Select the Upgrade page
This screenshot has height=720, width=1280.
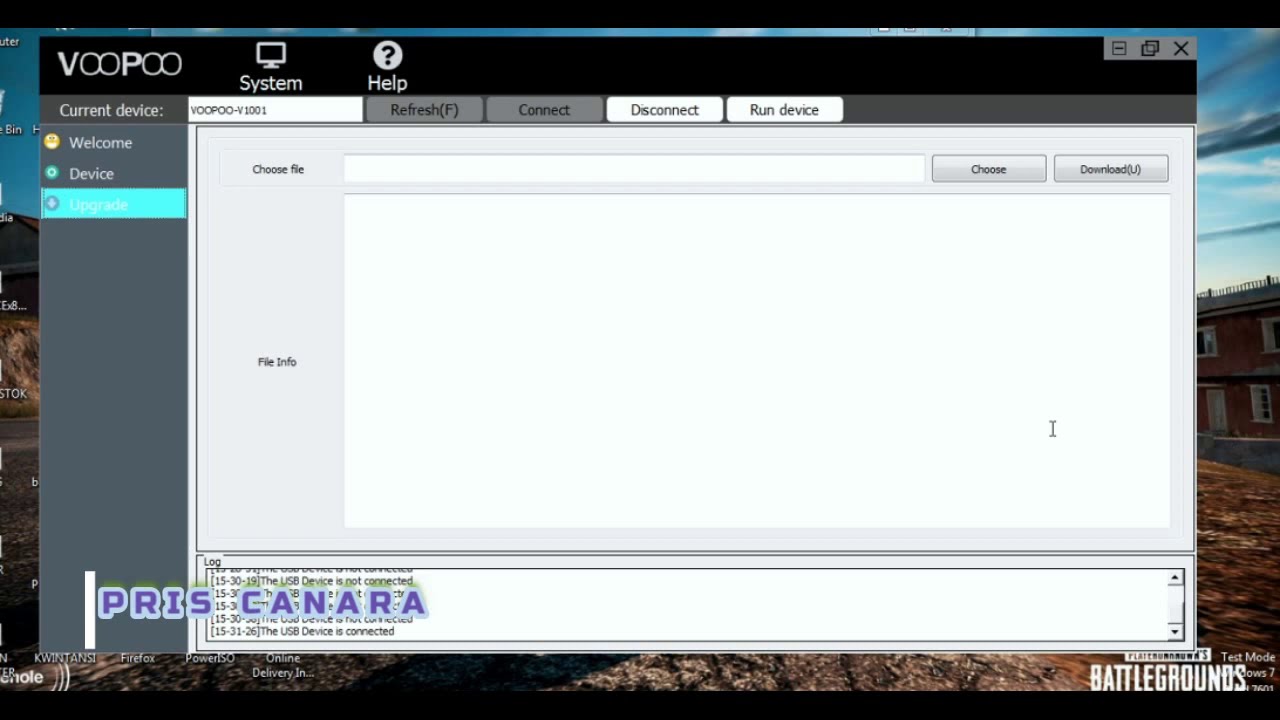113,204
